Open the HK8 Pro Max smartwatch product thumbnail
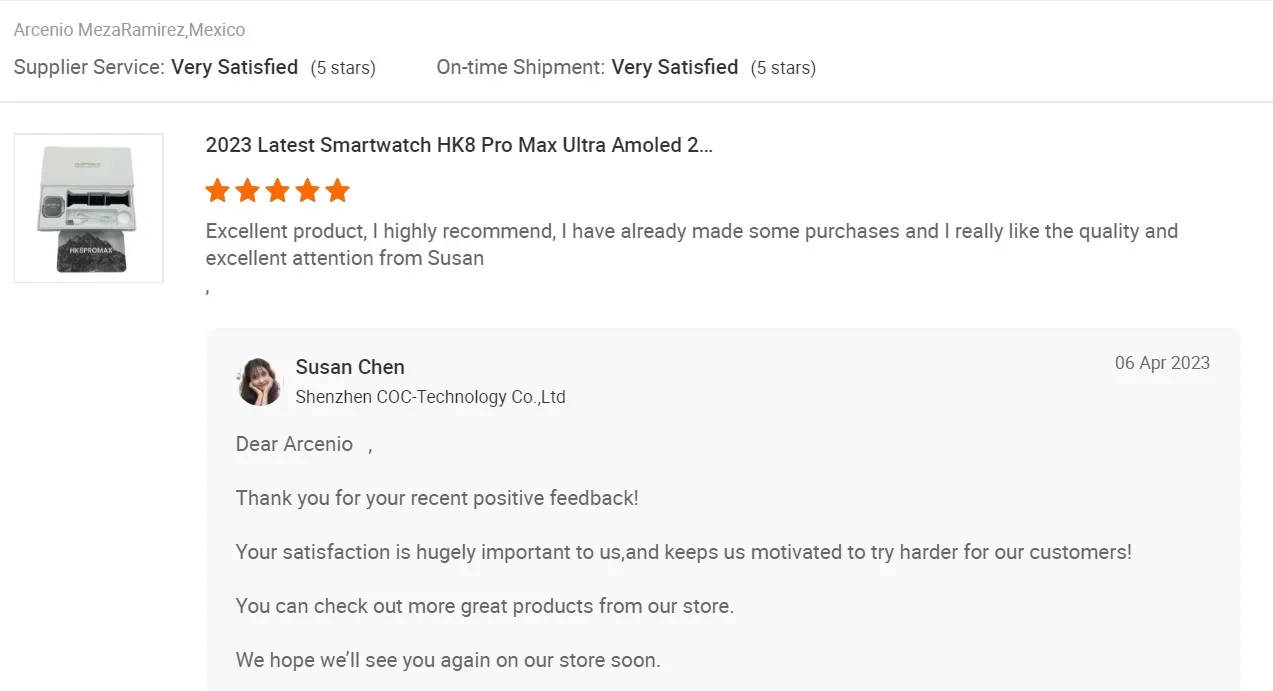1273x691 pixels. [89, 208]
